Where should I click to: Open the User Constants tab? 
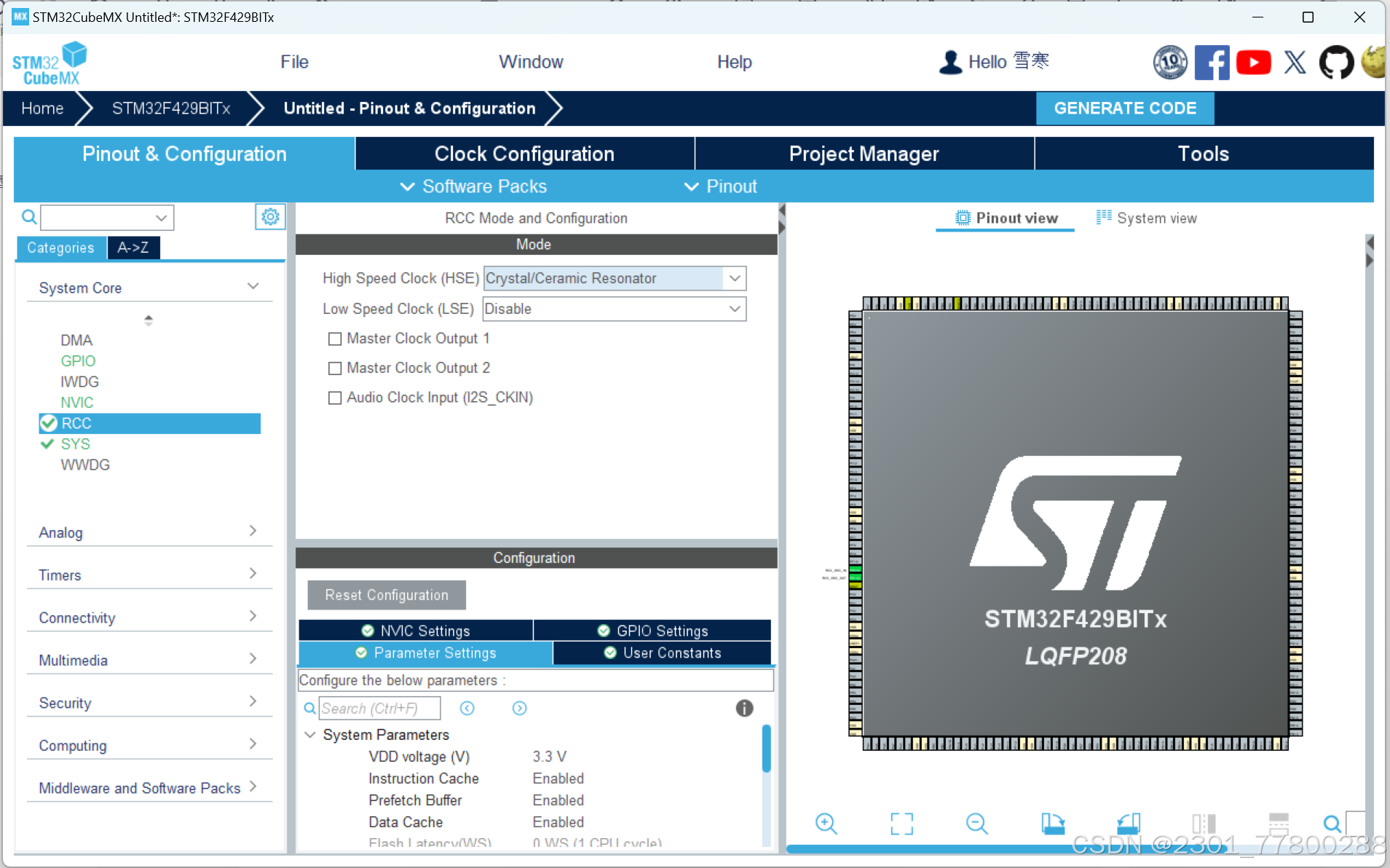[x=662, y=653]
